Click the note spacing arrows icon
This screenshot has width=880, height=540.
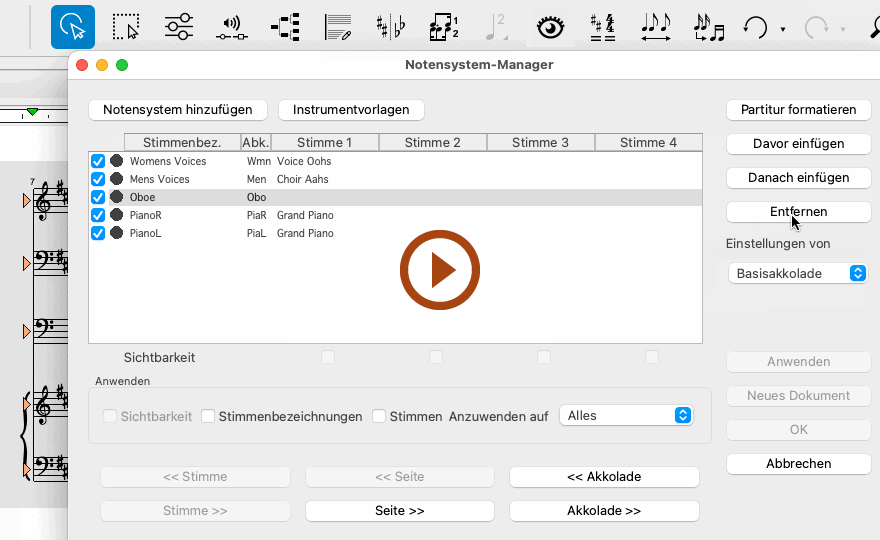click(656, 27)
